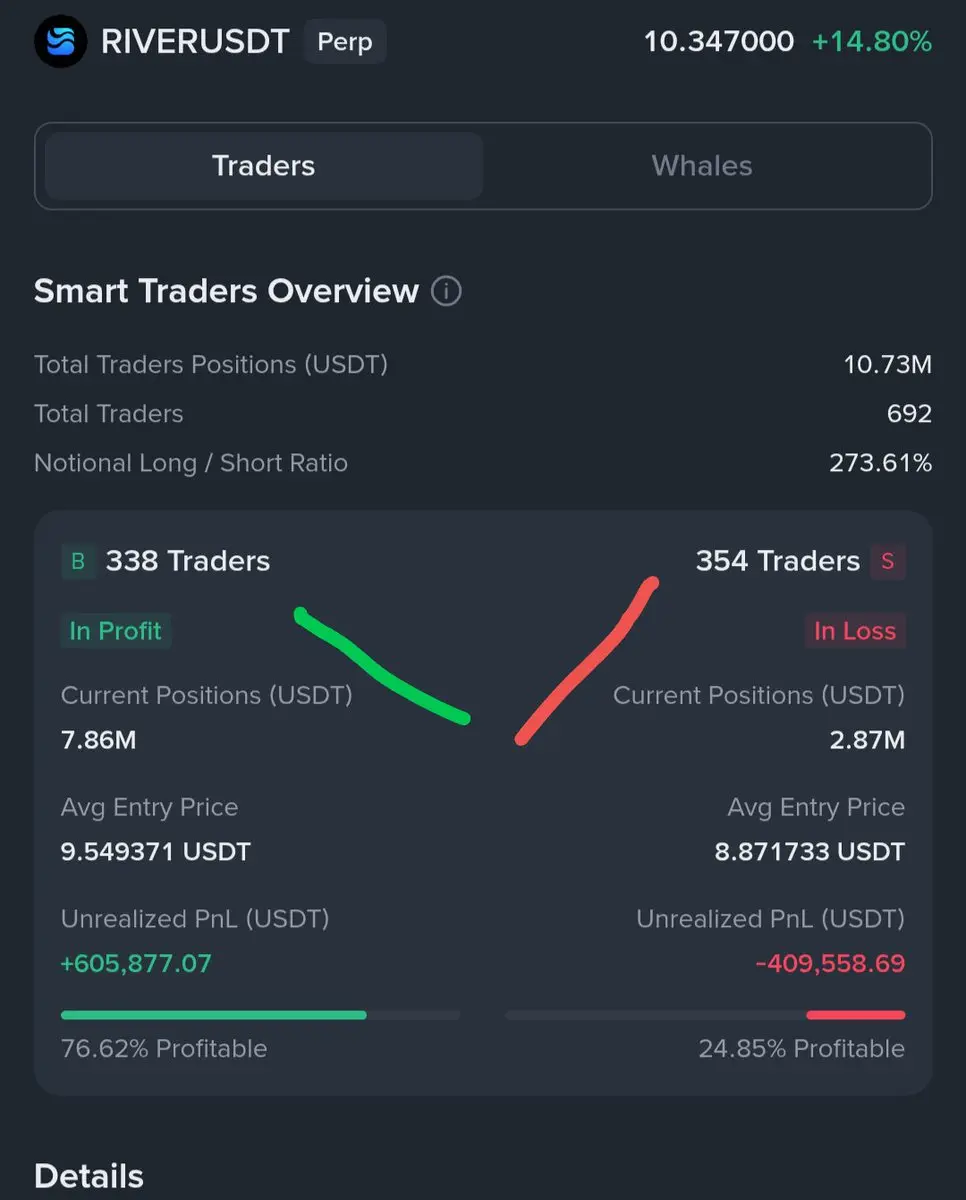Expand the Details section heading
The image size is (966, 1200).
pos(89,1176)
